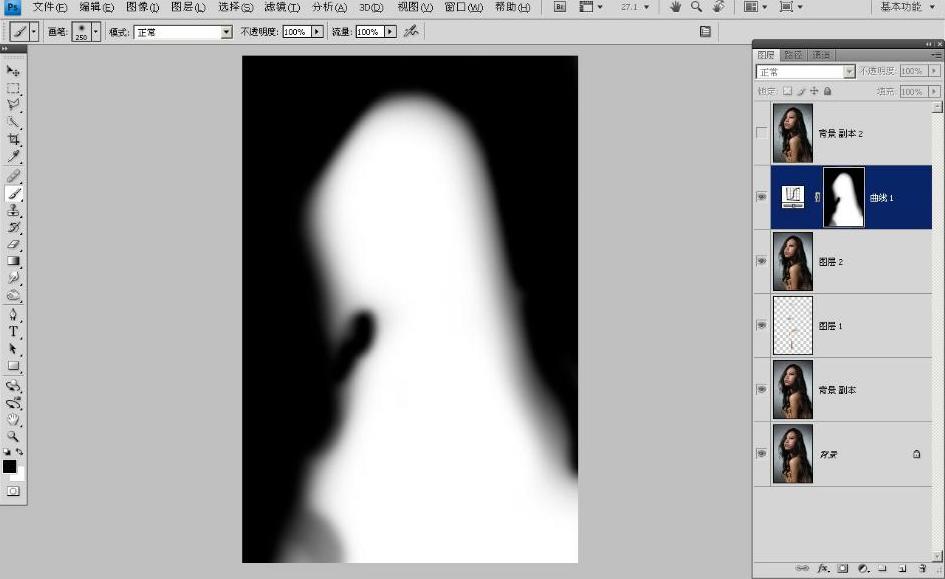This screenshot has height=579, width=945.
Task: Select the Brush tool in toolbox
Action: pos(13,193)
